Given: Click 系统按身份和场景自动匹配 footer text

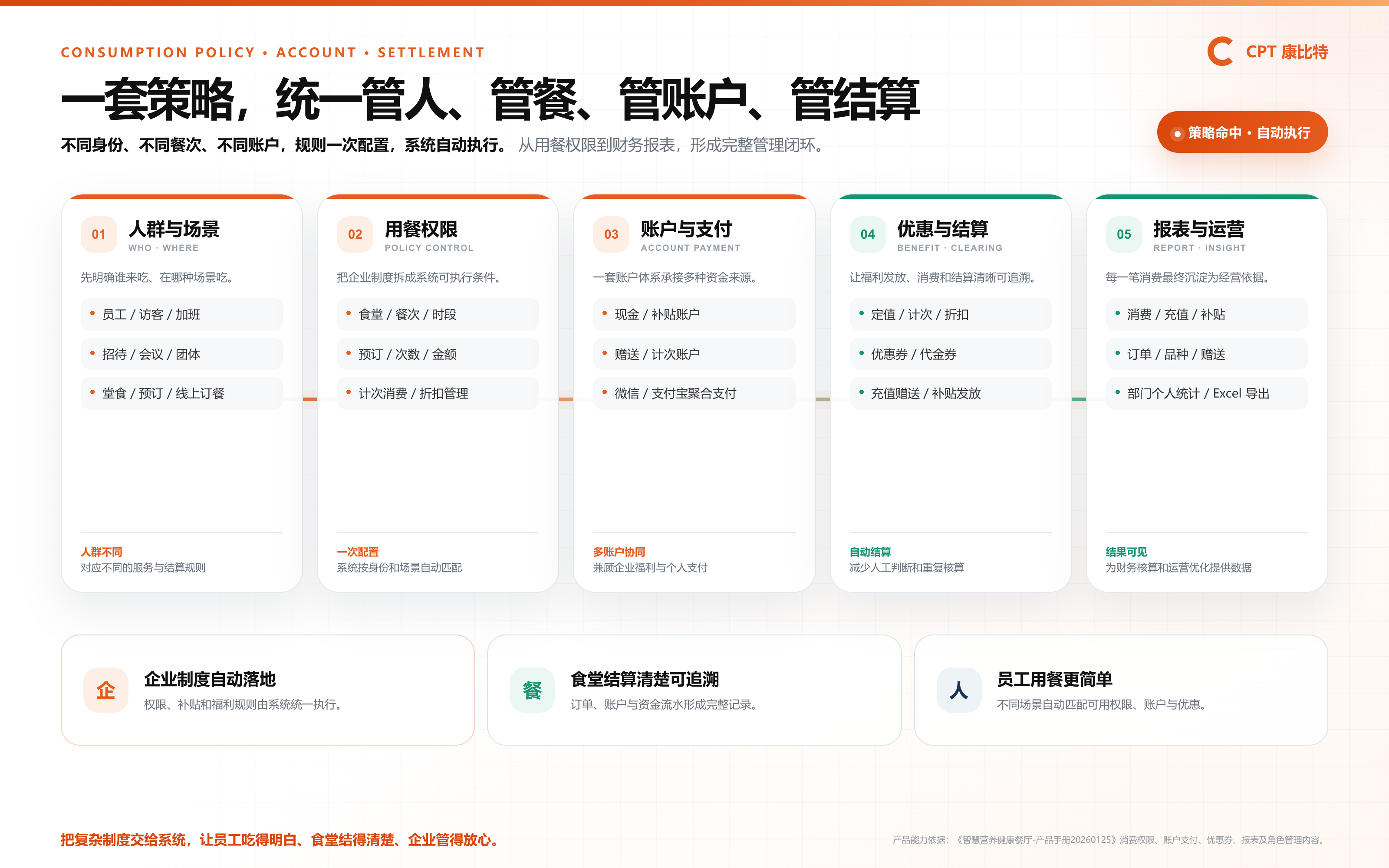Looking at the screenshot, I should coord(399,567).
